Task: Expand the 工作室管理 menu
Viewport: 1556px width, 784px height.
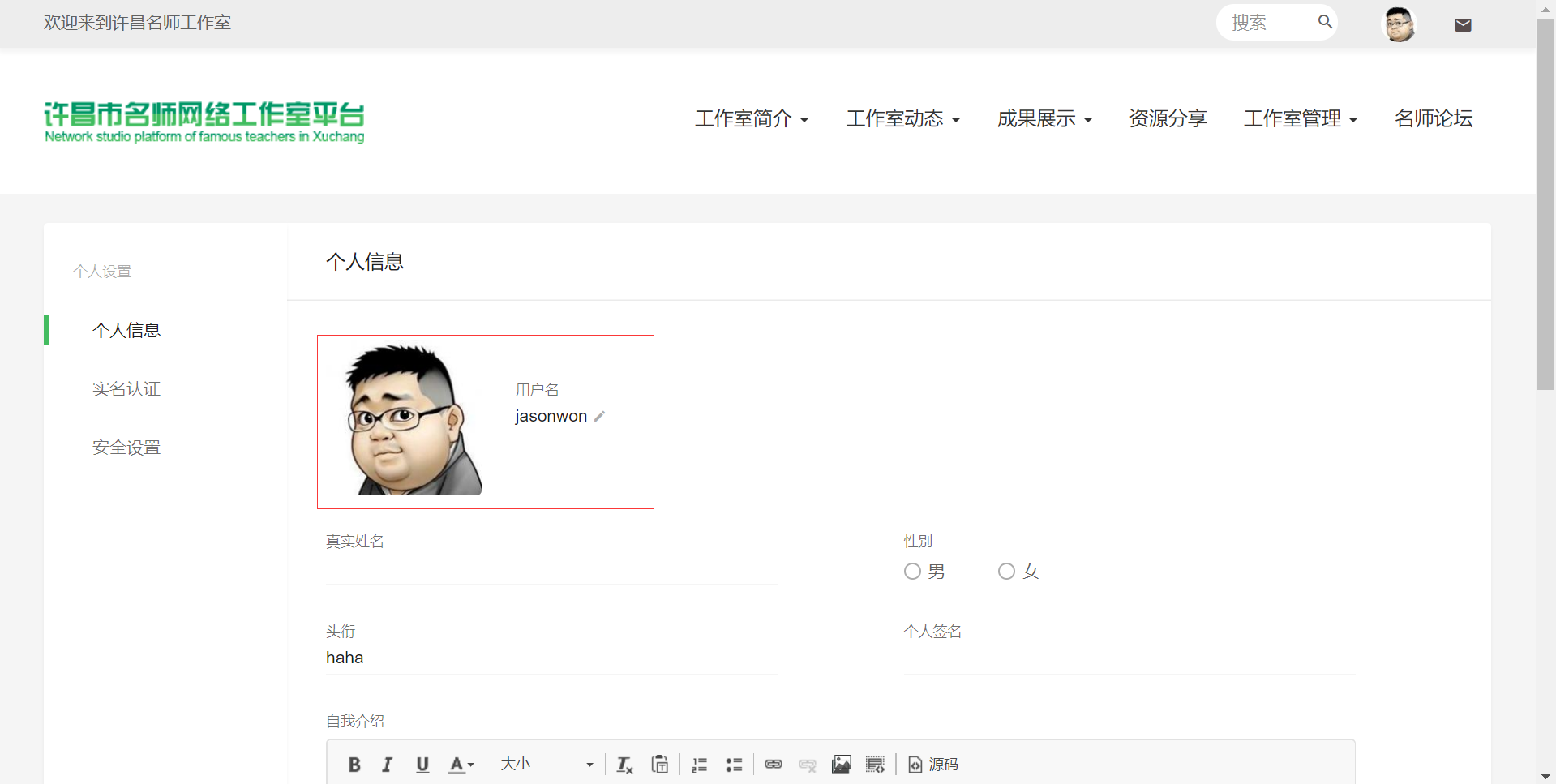Action: pyautogui.click(x=1301, y=118)
